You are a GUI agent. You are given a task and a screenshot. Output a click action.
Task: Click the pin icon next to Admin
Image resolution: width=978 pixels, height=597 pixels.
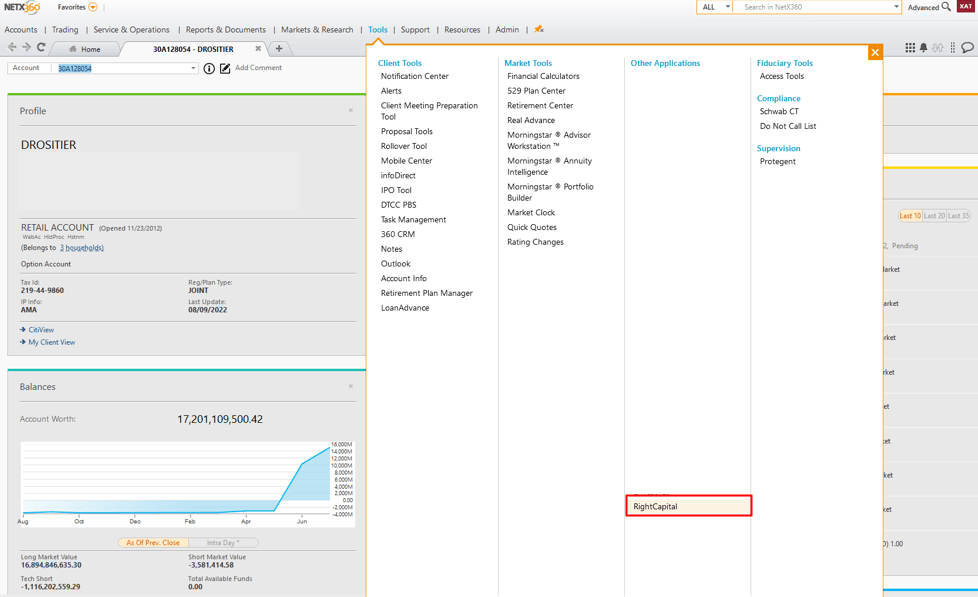point(539,29)
